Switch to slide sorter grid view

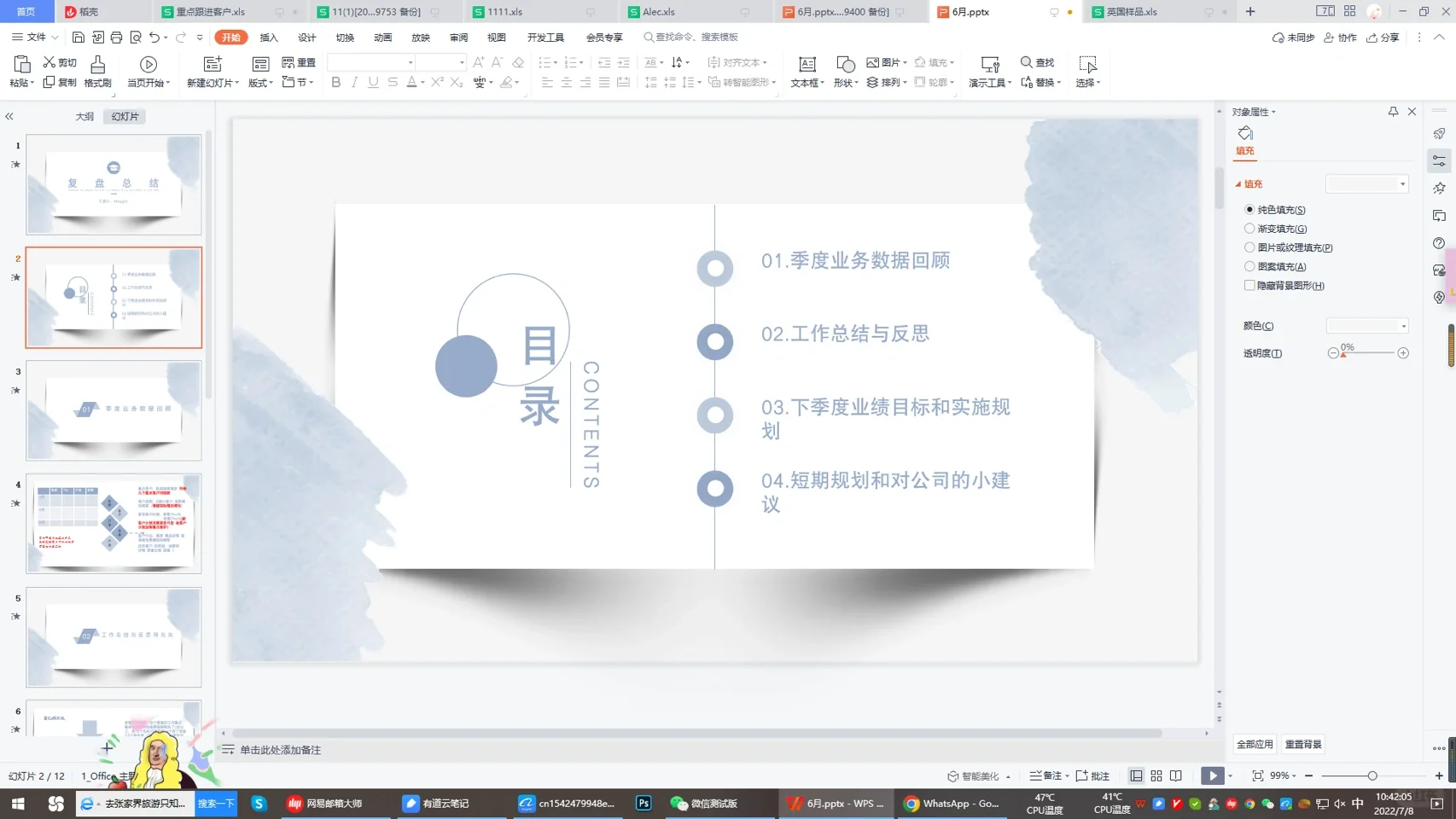[x=1156, y=775]
